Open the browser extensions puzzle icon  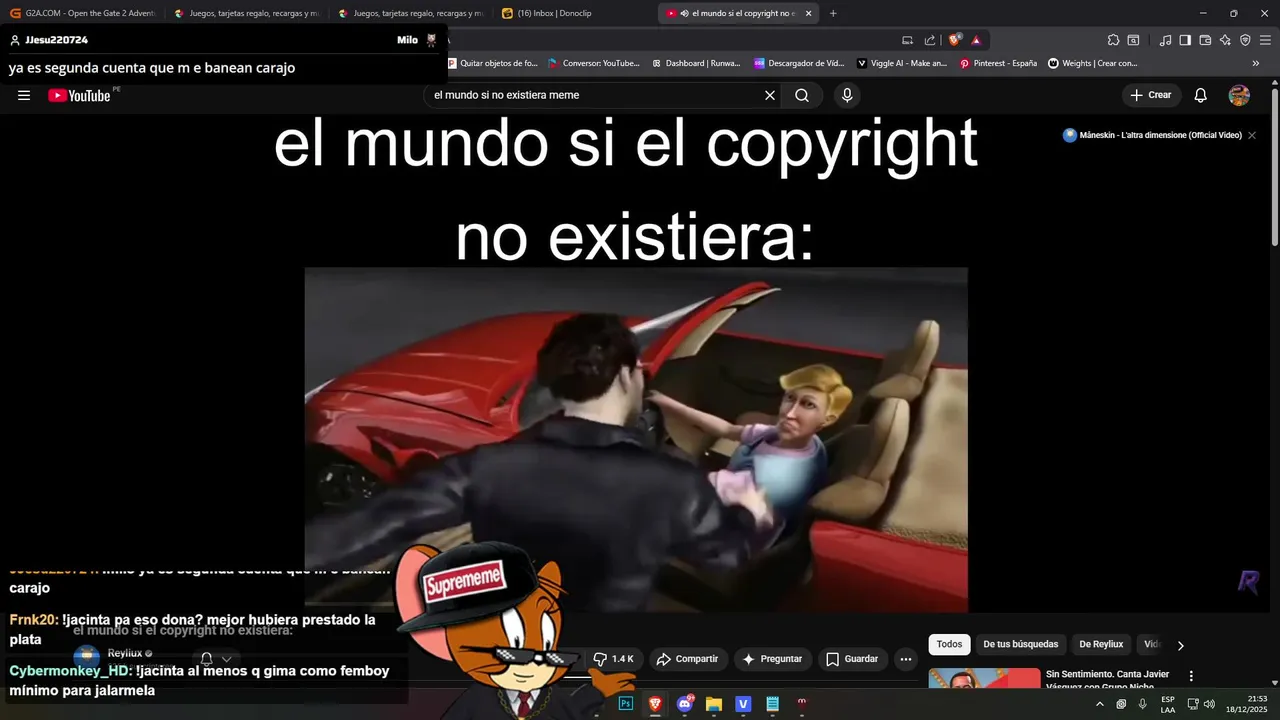coord(1113,40)
